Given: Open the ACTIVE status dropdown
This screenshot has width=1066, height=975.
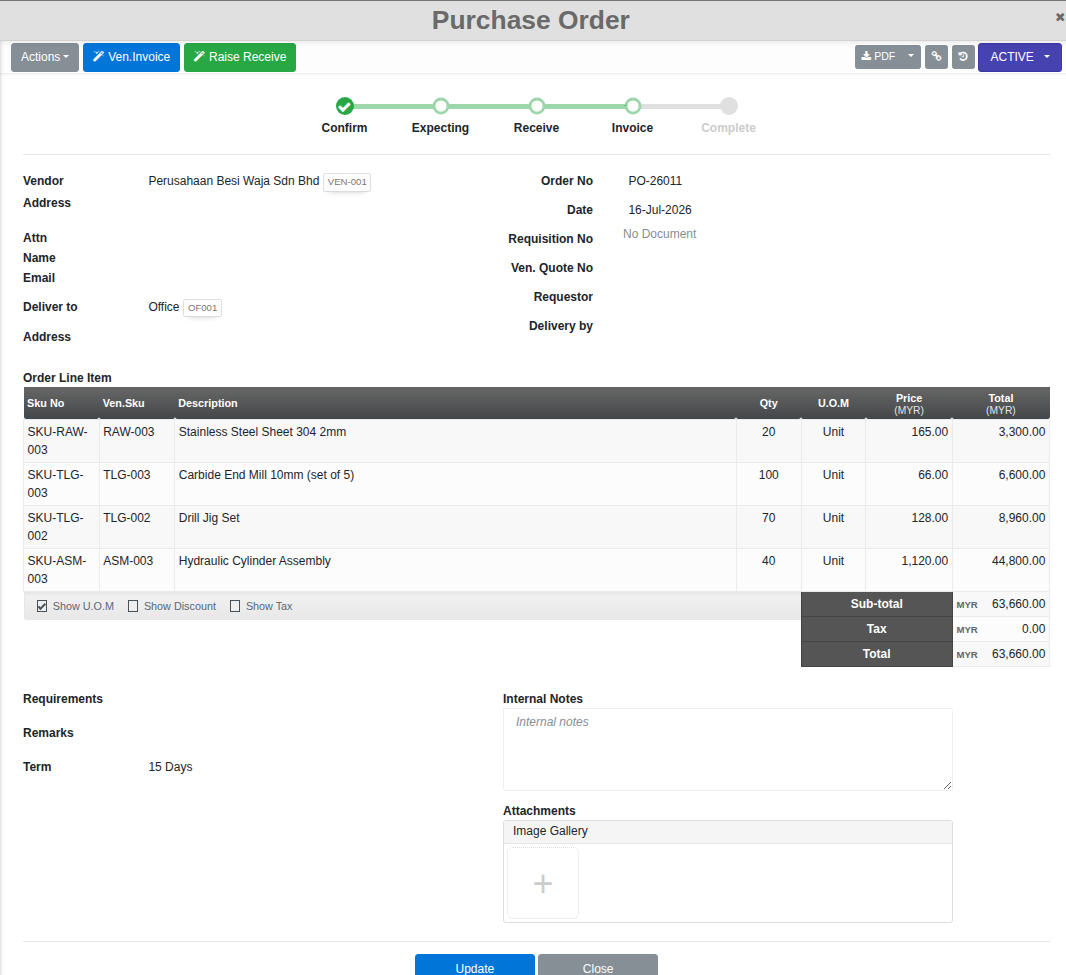Looking at the screenshot, I should click(x=1020, y=57).
